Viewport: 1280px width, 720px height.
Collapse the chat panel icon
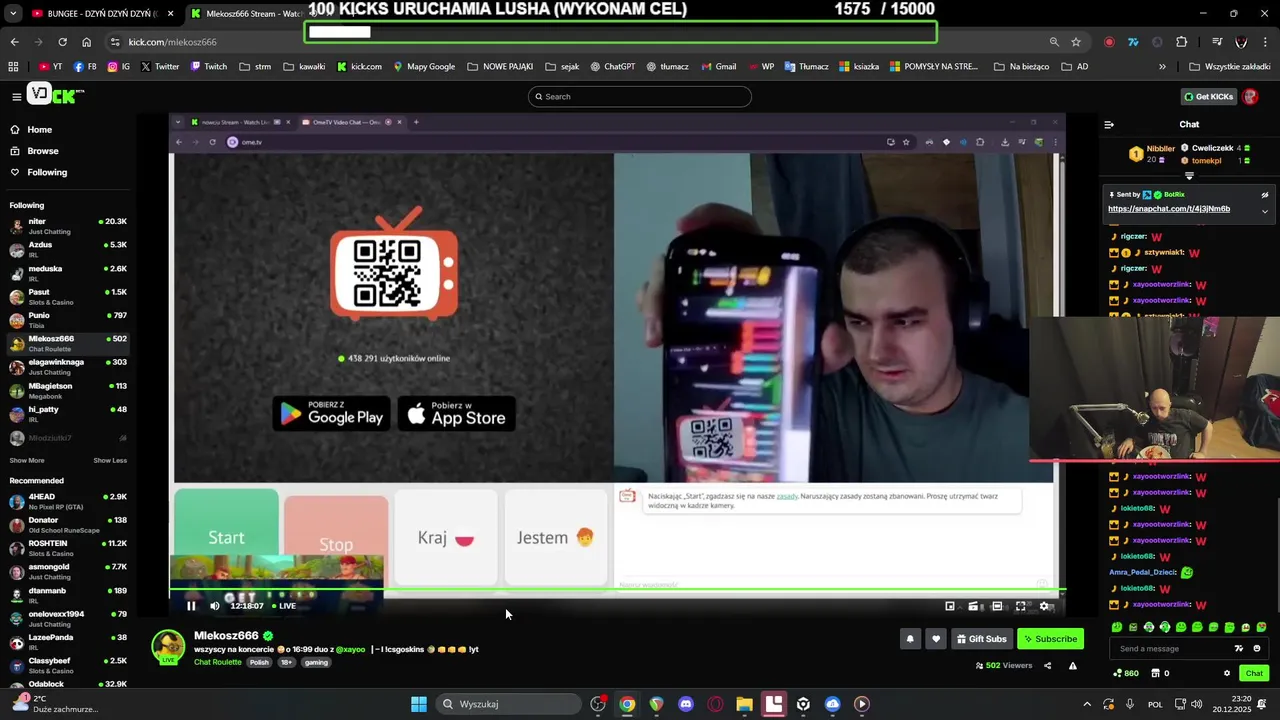coord(1109,125)
